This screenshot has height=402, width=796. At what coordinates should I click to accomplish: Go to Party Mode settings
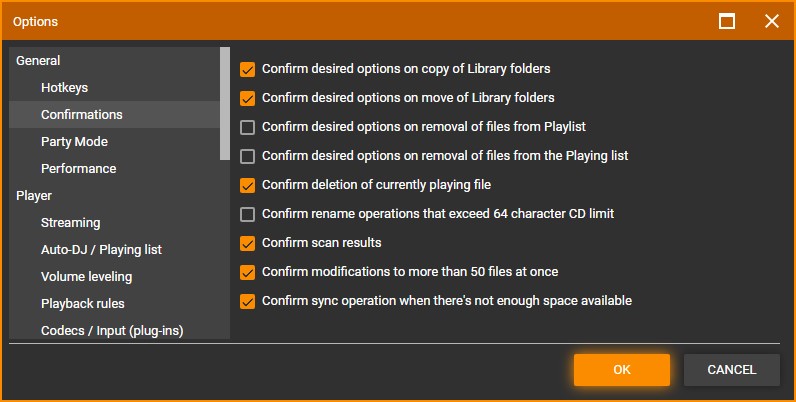pyautogui.click(x=74, y=142)
